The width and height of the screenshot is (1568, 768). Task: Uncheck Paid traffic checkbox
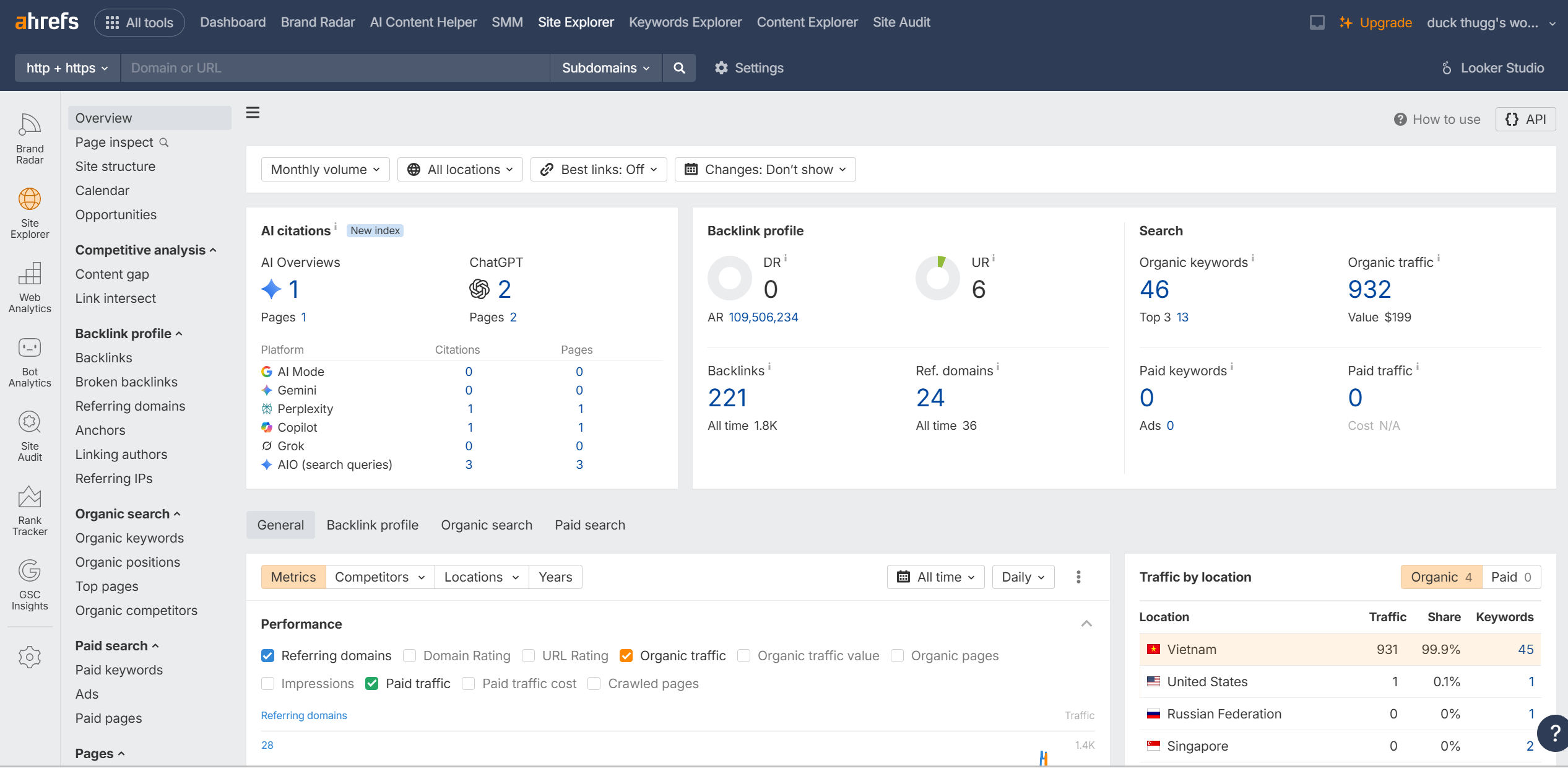[371, 683]
